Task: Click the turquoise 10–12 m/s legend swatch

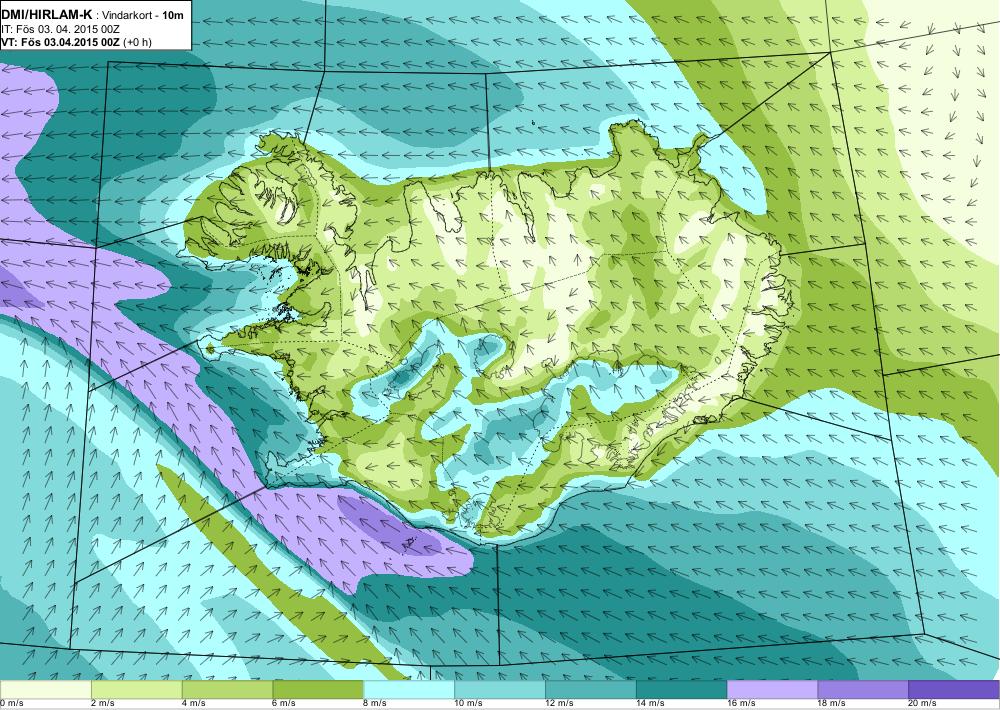Action: point(500,690)
